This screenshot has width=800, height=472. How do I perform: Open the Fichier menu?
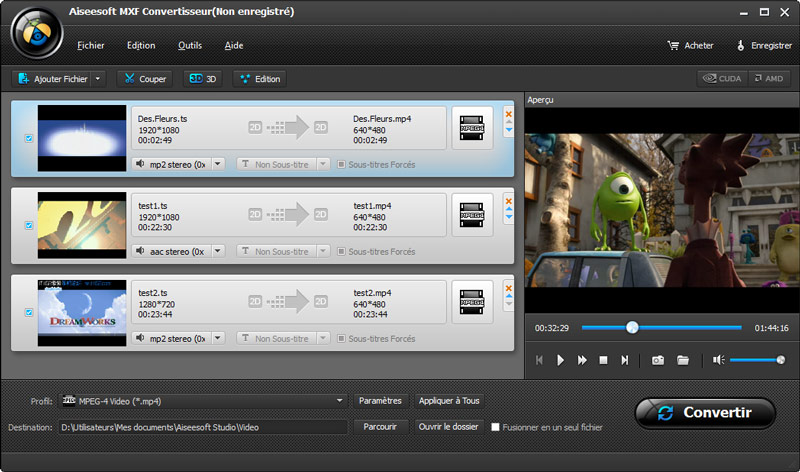(x=90, y=45)
